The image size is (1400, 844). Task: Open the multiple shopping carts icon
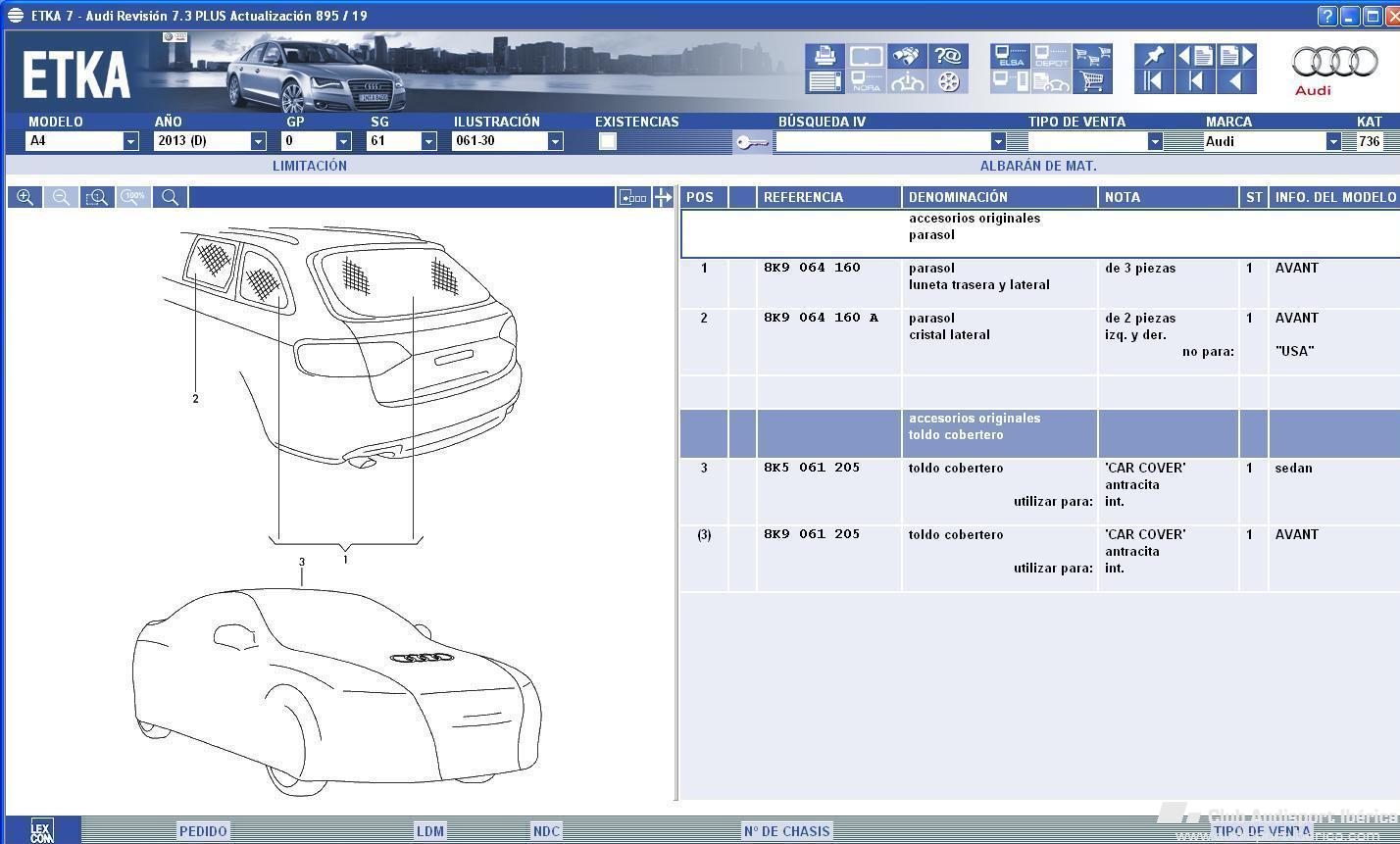click(x=1092, y=56)
